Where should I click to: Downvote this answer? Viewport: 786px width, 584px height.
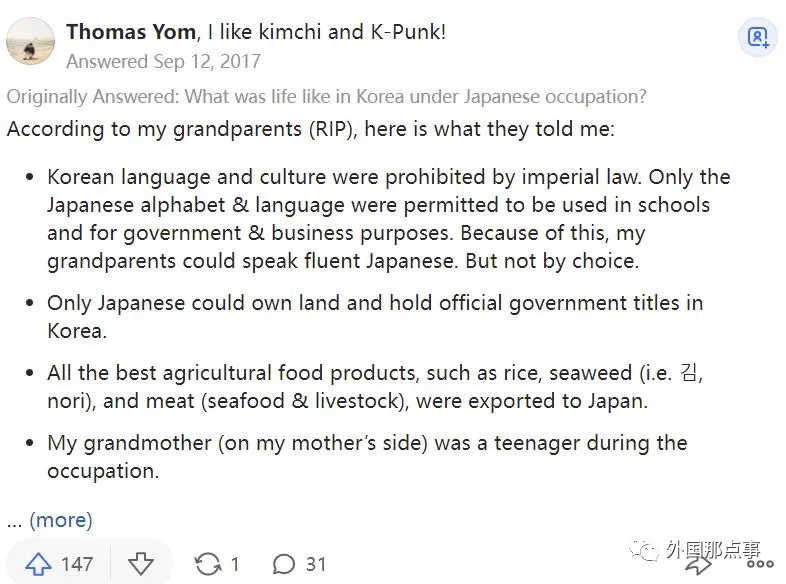(x=141, y=564)
